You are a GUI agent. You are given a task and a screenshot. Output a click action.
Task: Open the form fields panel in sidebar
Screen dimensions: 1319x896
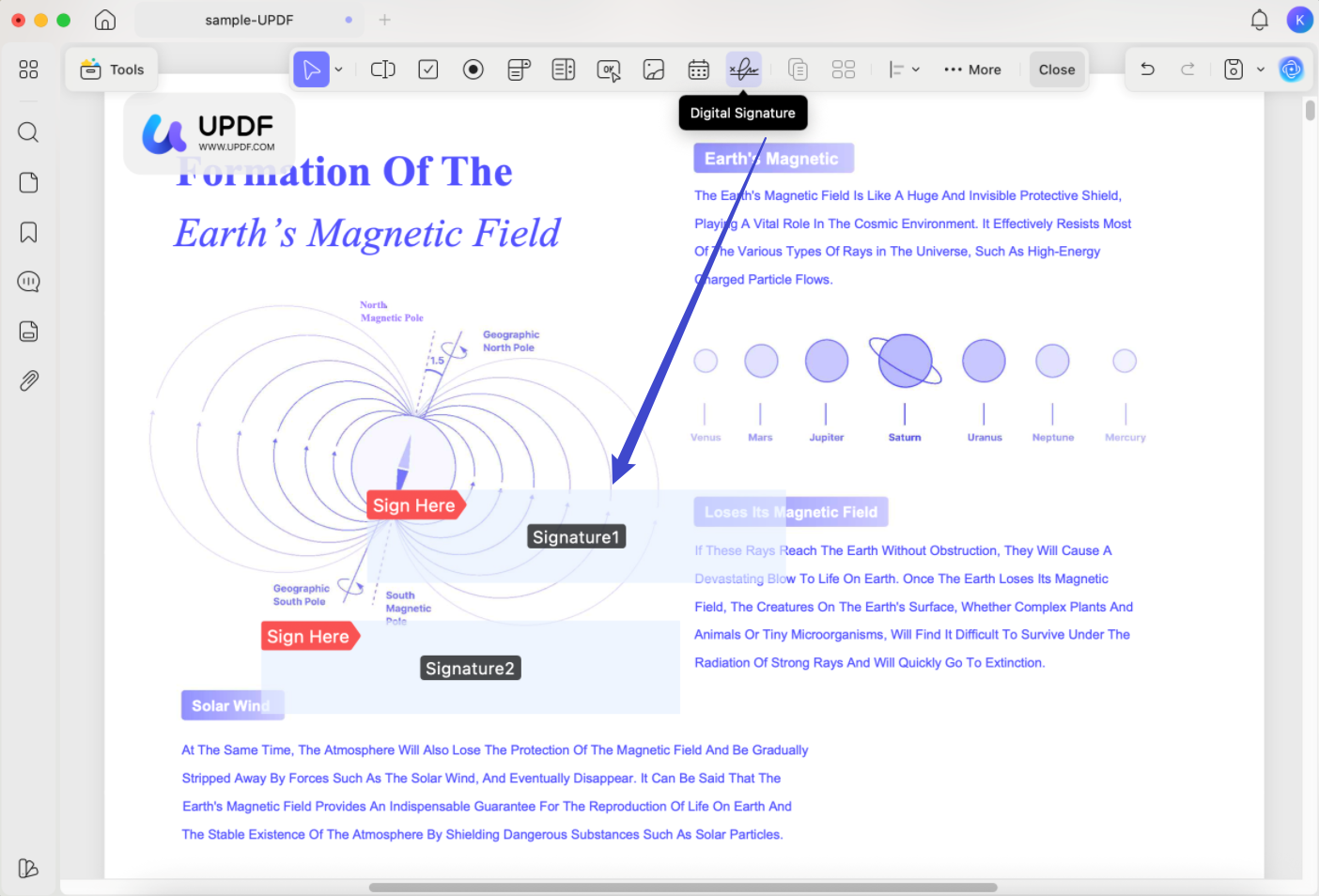(29, 332)
